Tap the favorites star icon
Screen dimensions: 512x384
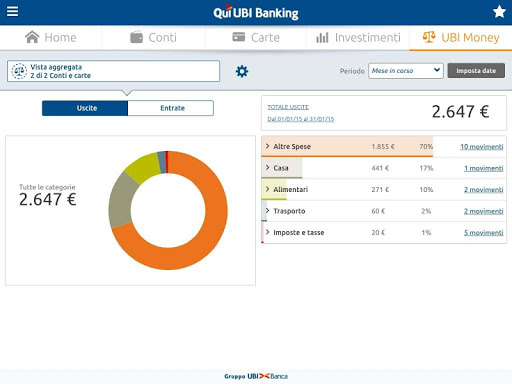(499, 12)
